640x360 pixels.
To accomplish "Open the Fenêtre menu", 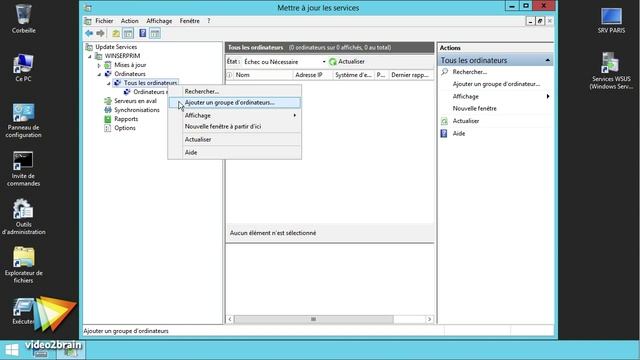I will pos(190,21).
